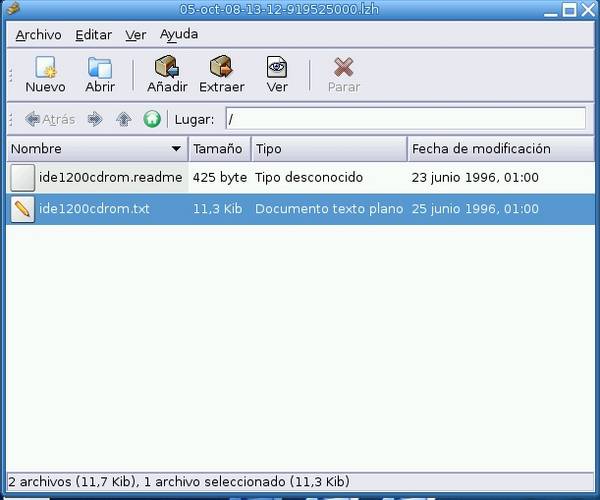
Task: Open the Ayuda menu
Action: tap(179, 35)
